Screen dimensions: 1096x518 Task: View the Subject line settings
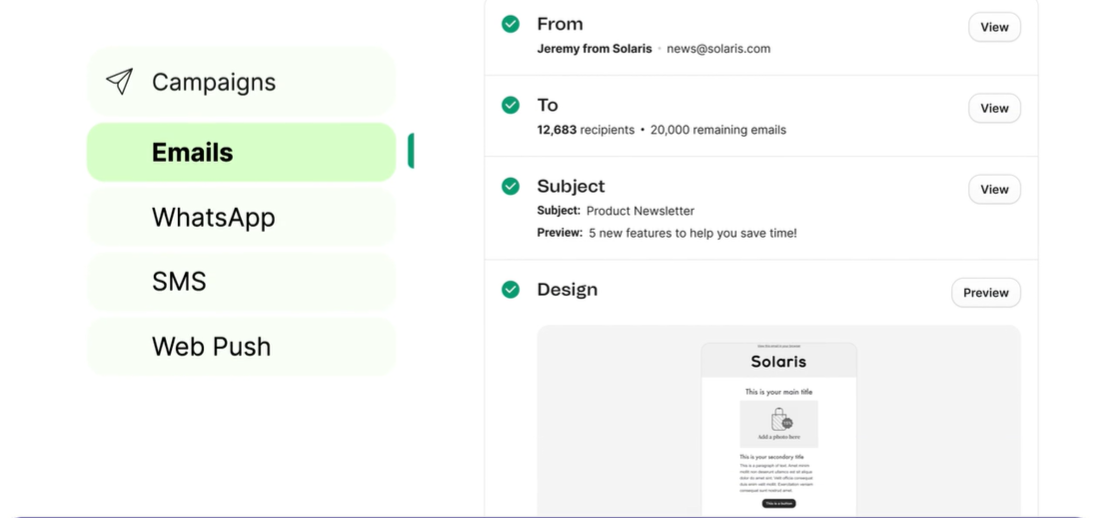pyautogui.click(x=994, y=189)
